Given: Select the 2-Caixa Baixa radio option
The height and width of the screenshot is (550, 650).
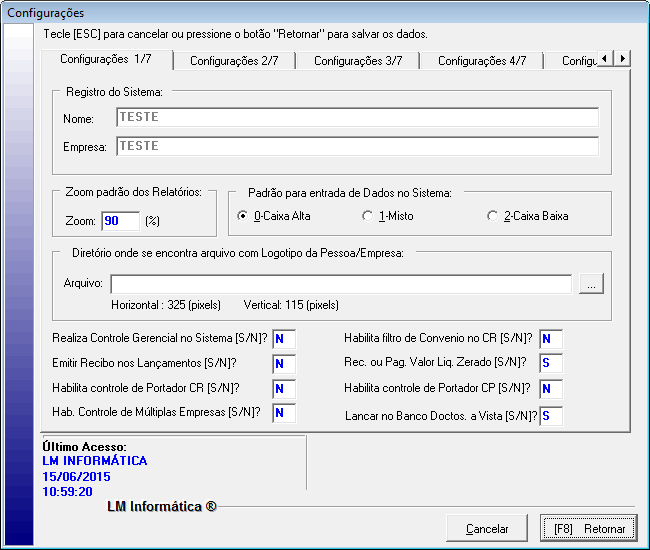Looking at the screenshot, I should click(x=491, y=216).
